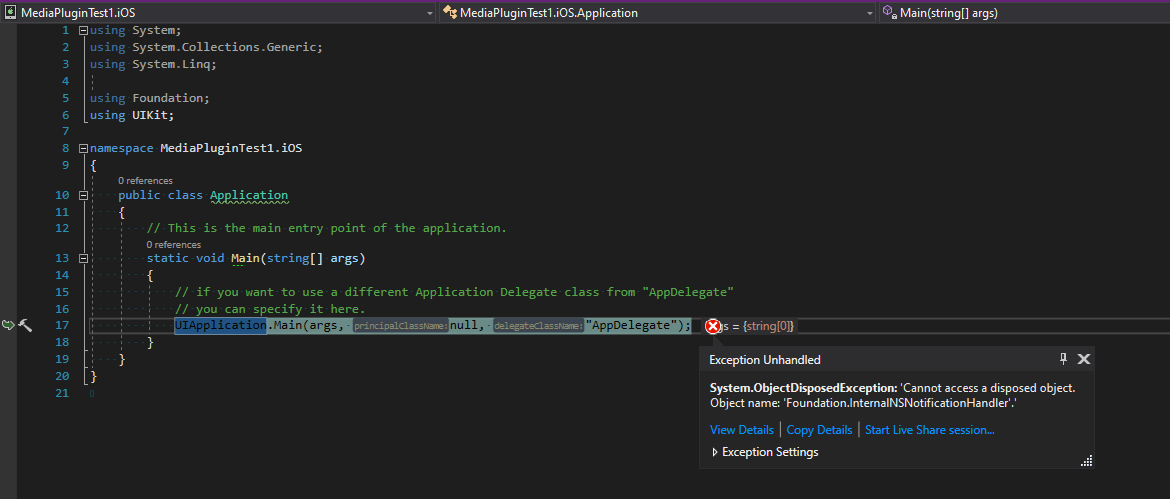This screenshot has width=1170, height=499.
Task: Click the popup corner grip handle
Action: coord(1086,461)
